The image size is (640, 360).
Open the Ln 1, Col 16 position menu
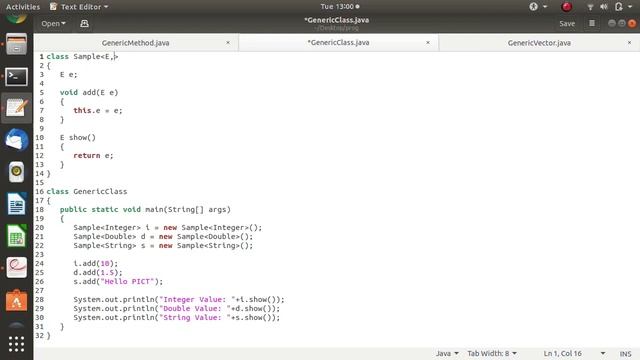pos(574,353)
